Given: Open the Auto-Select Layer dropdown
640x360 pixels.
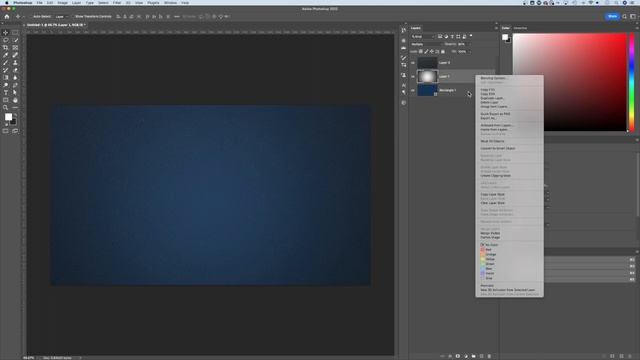Looking at the screenshot, I should pyautogui.click(x=61, y=17).
